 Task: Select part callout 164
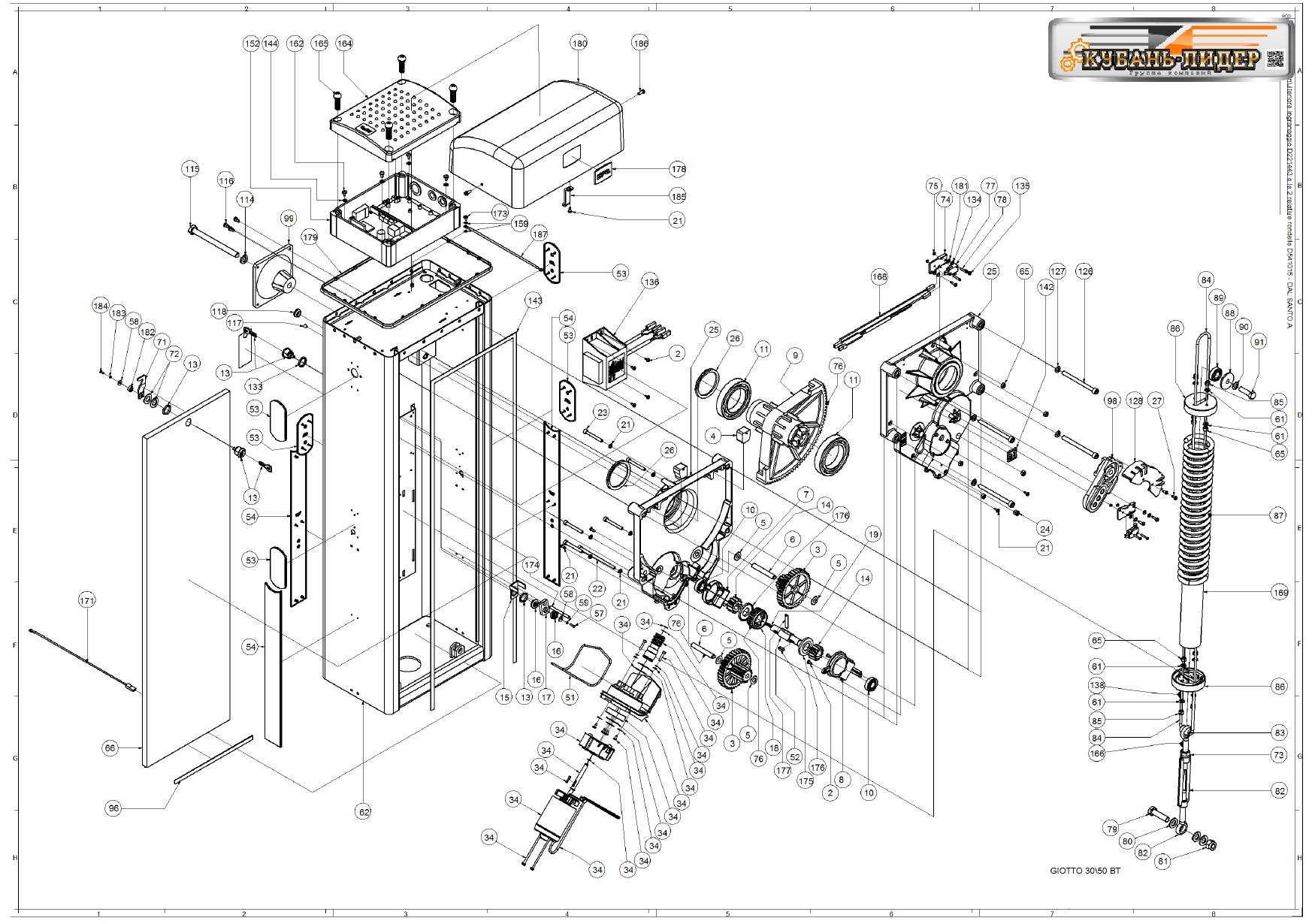[344, 44]
